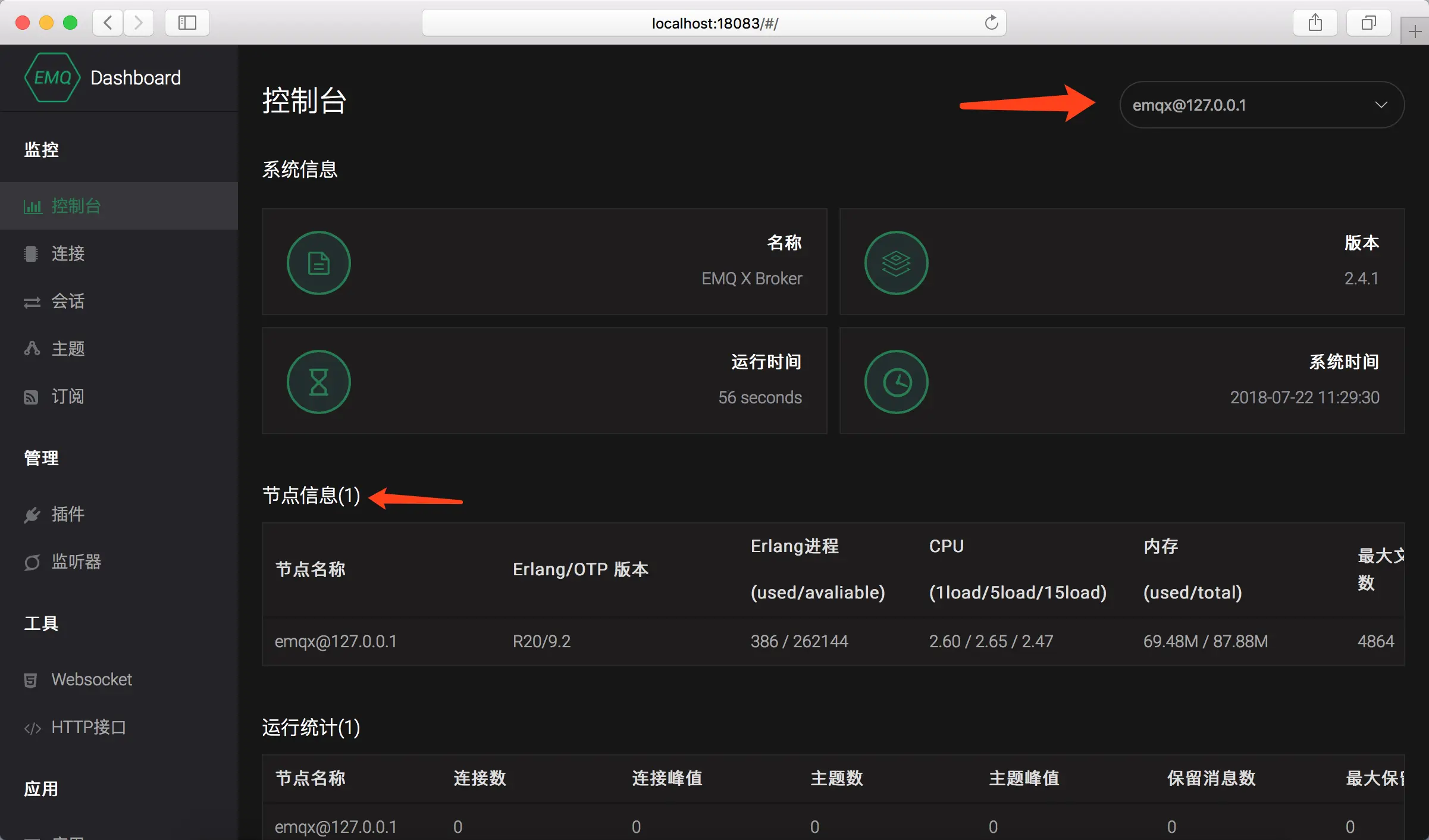Open the 订阅 sidebar entry
This screenshot has width=1429, height=840.
[x=68, y=397]
